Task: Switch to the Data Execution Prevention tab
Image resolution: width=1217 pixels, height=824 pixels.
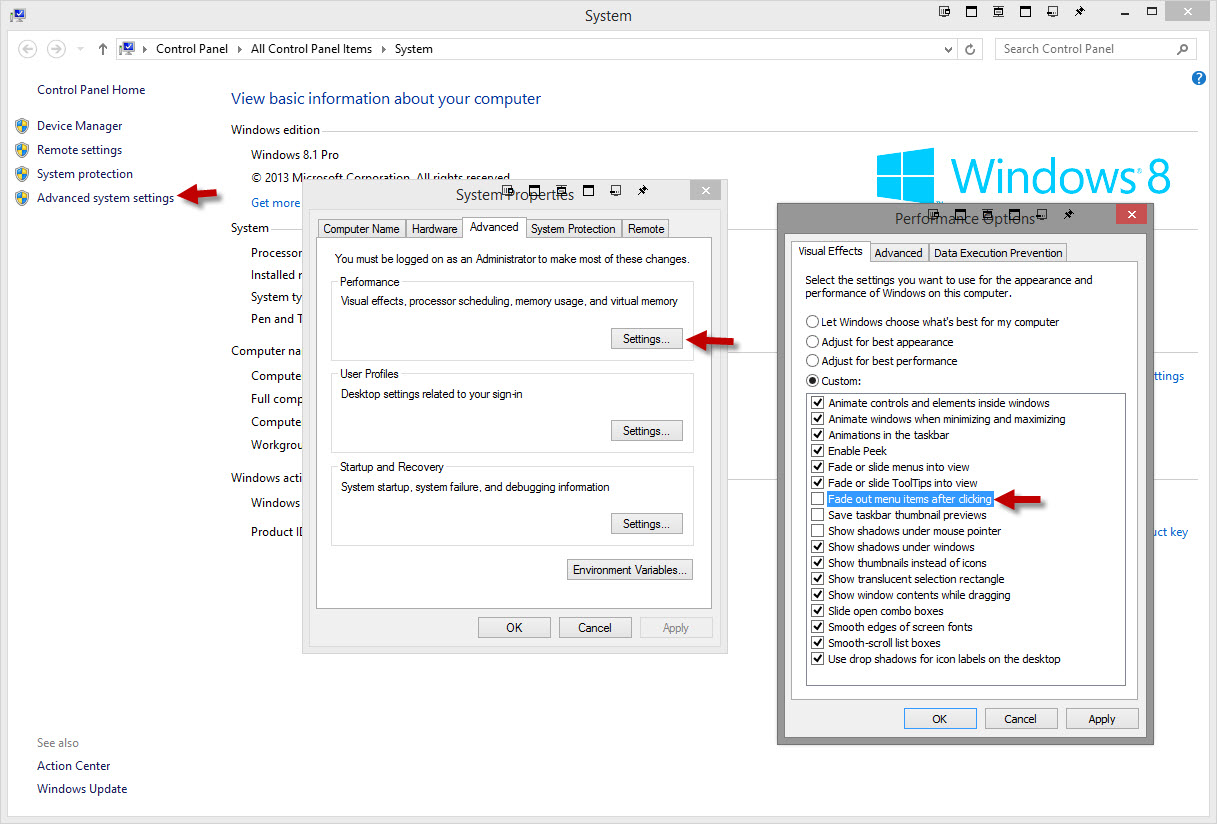Action: 998,253
